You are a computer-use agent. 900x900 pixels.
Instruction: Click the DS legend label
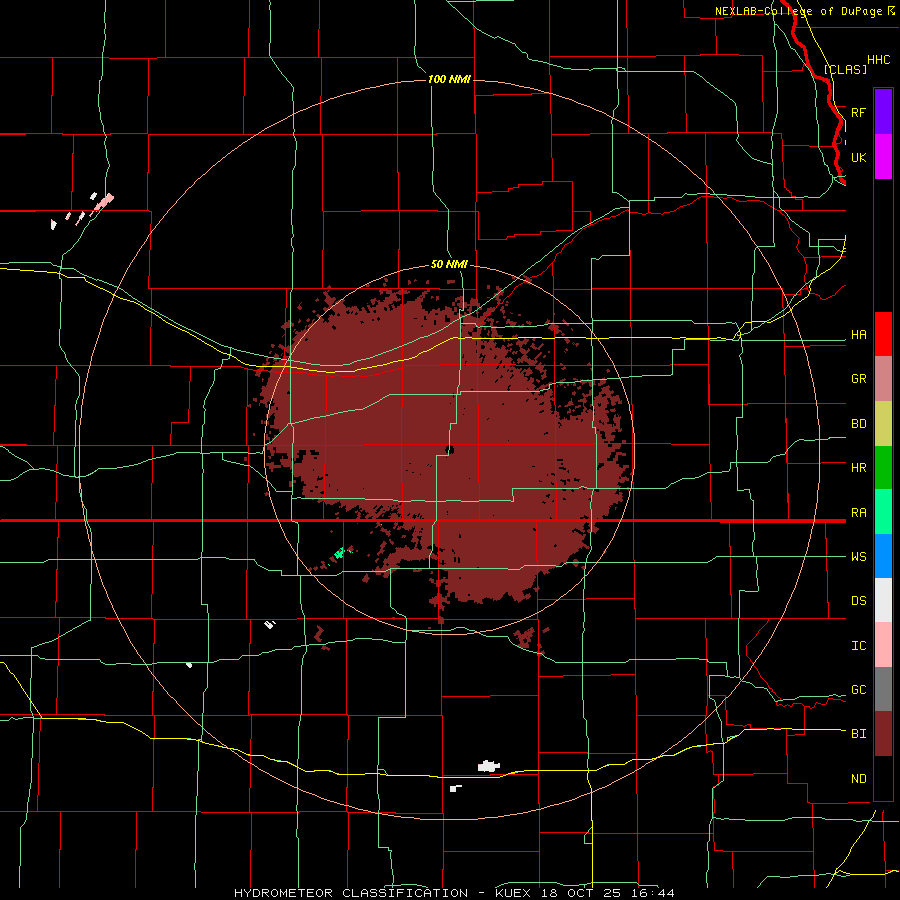(858, 601)
